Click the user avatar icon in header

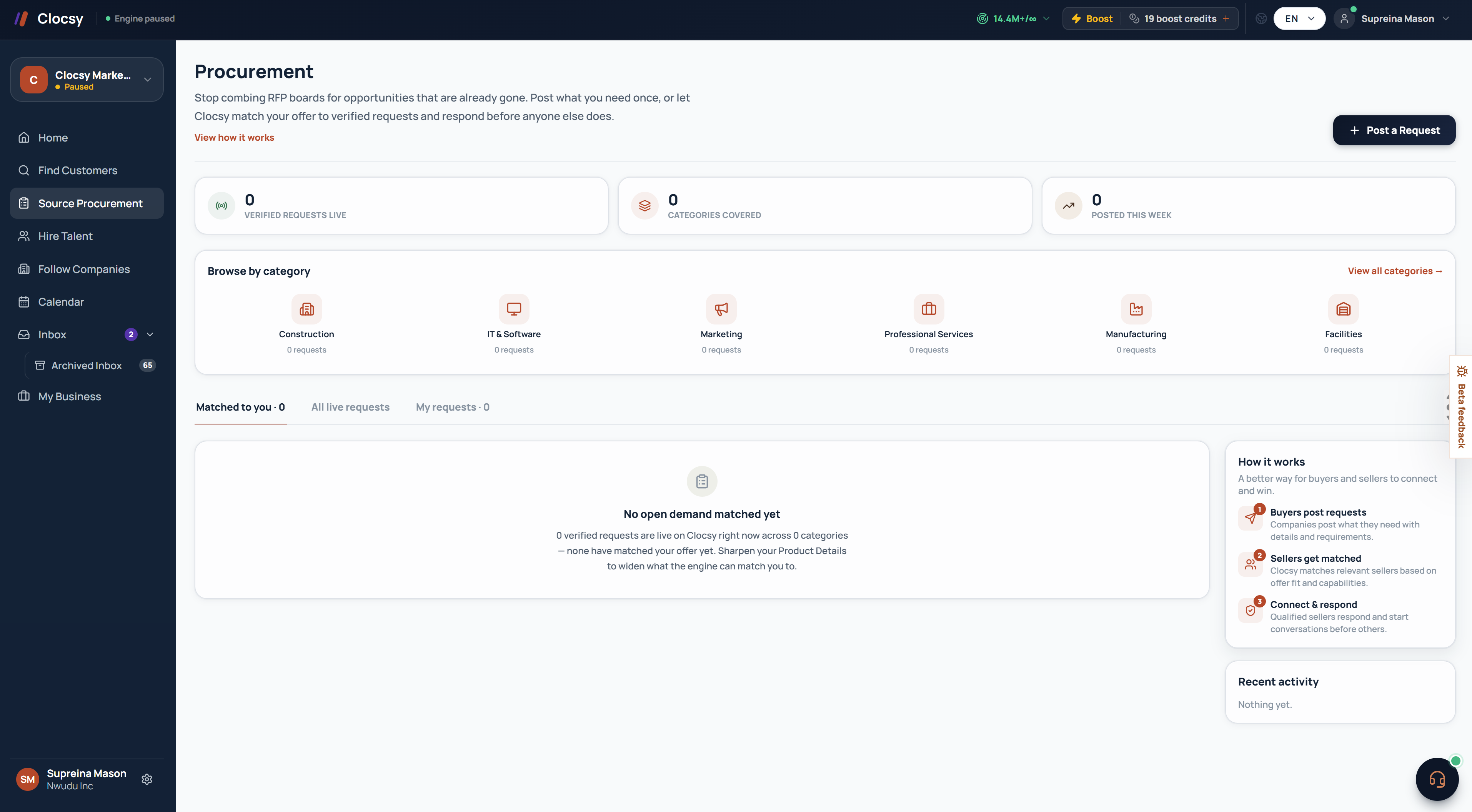click(x=1344, y=19)
